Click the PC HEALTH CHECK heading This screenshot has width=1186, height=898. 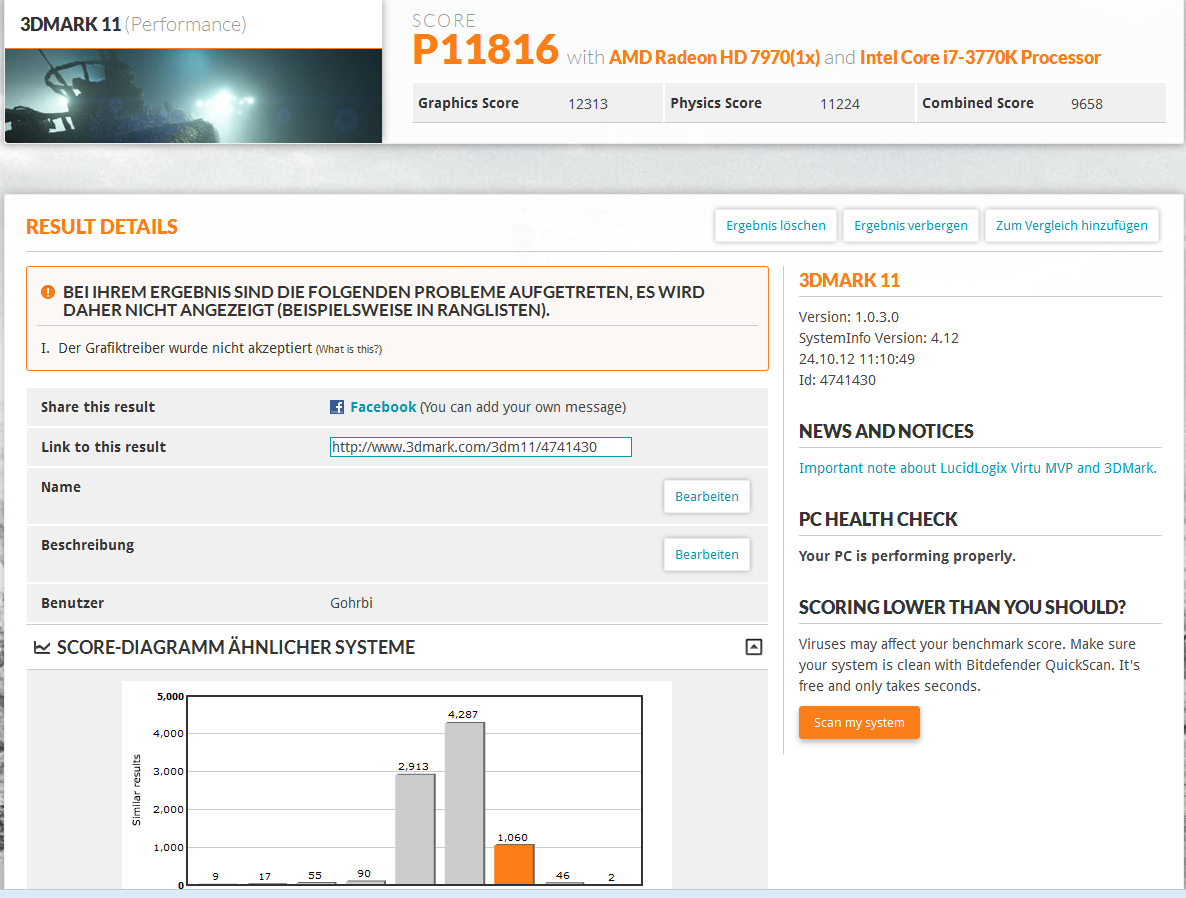click(877, 520)
